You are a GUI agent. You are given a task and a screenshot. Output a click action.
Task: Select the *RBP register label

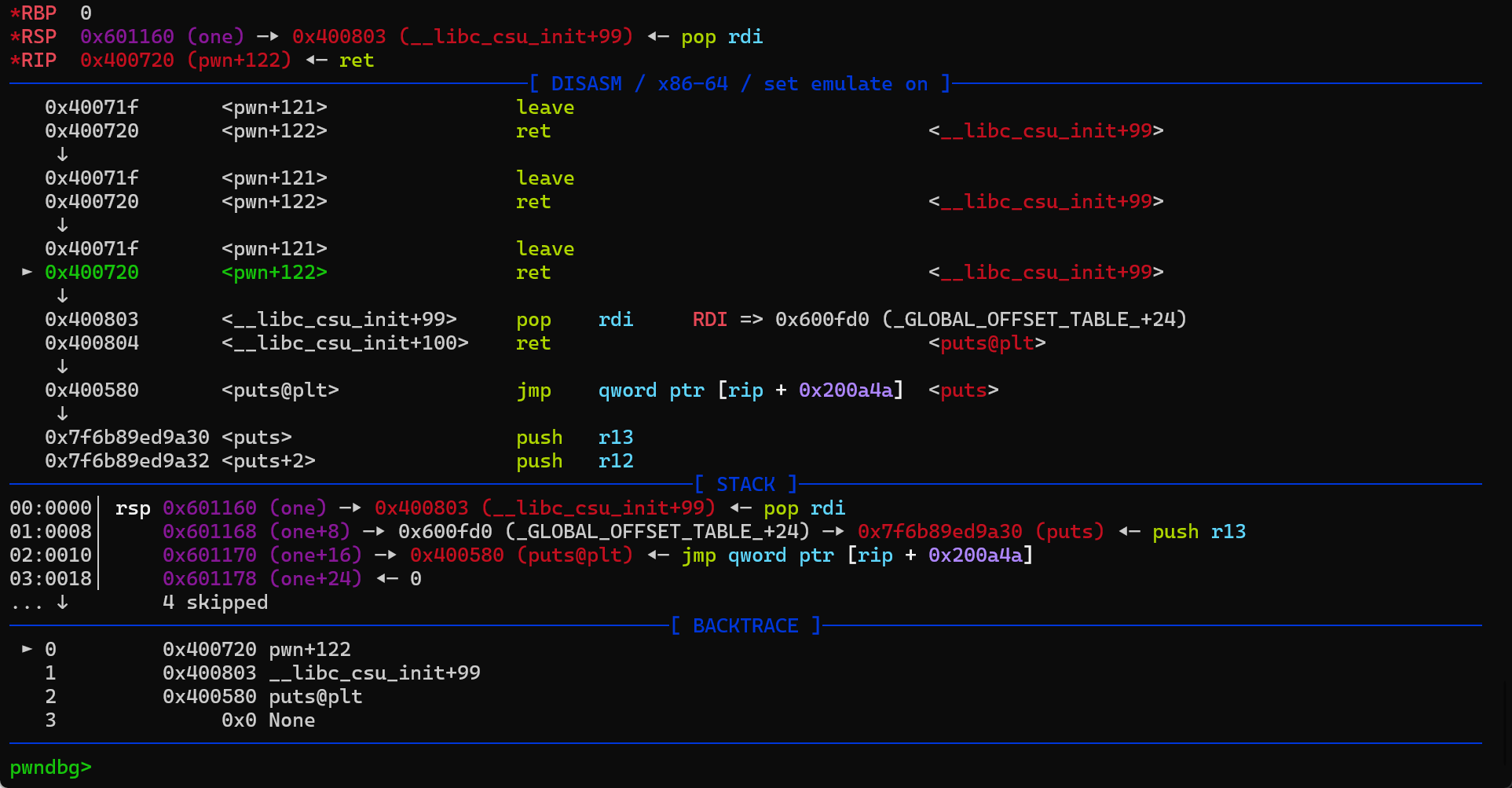tap(33, 13)
